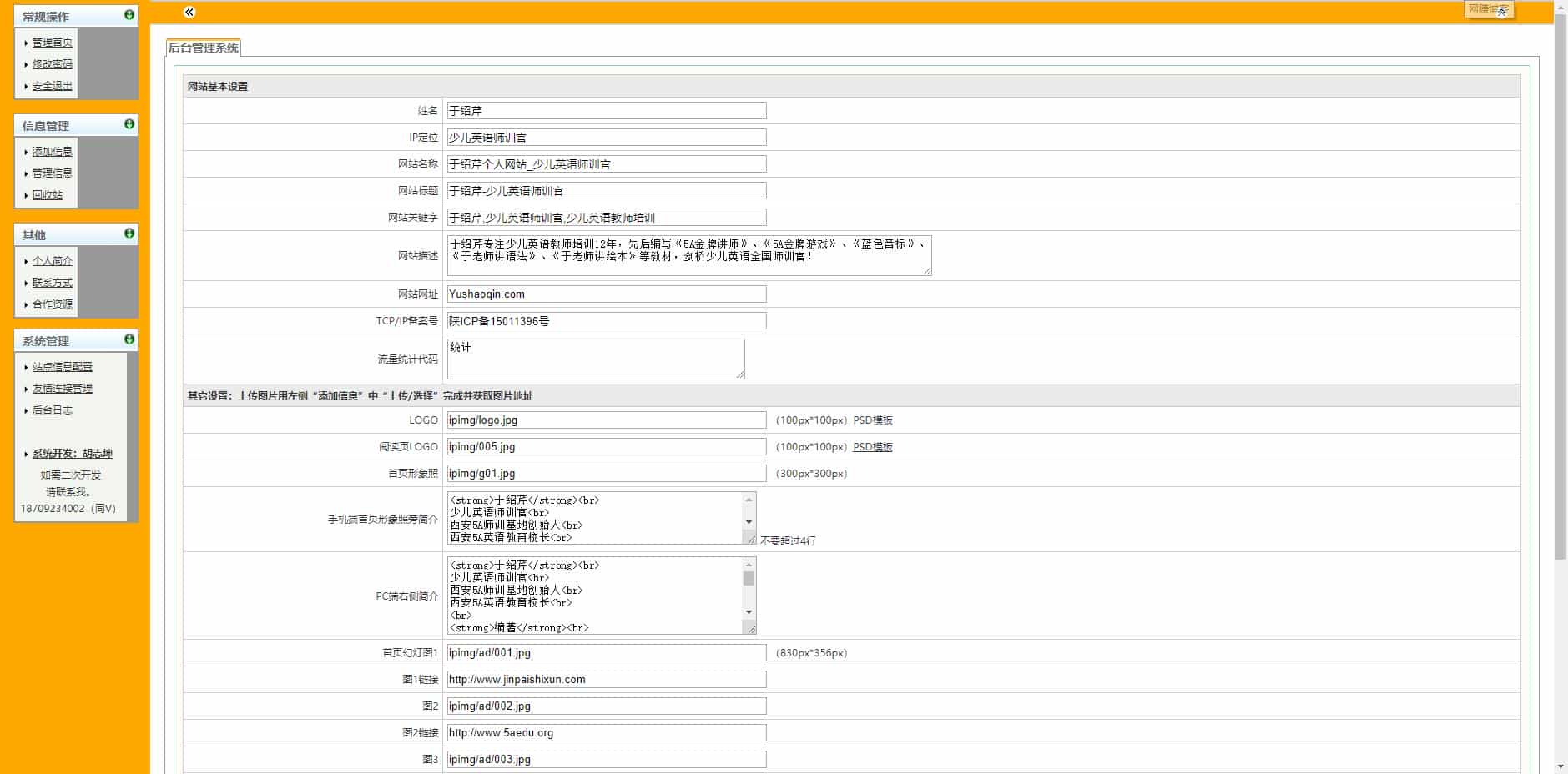Image resolution: width=1568 pixels, height=774 pixels.
Task: Collapse the 信息管理 panel via green icon
Action: point(129,124)
